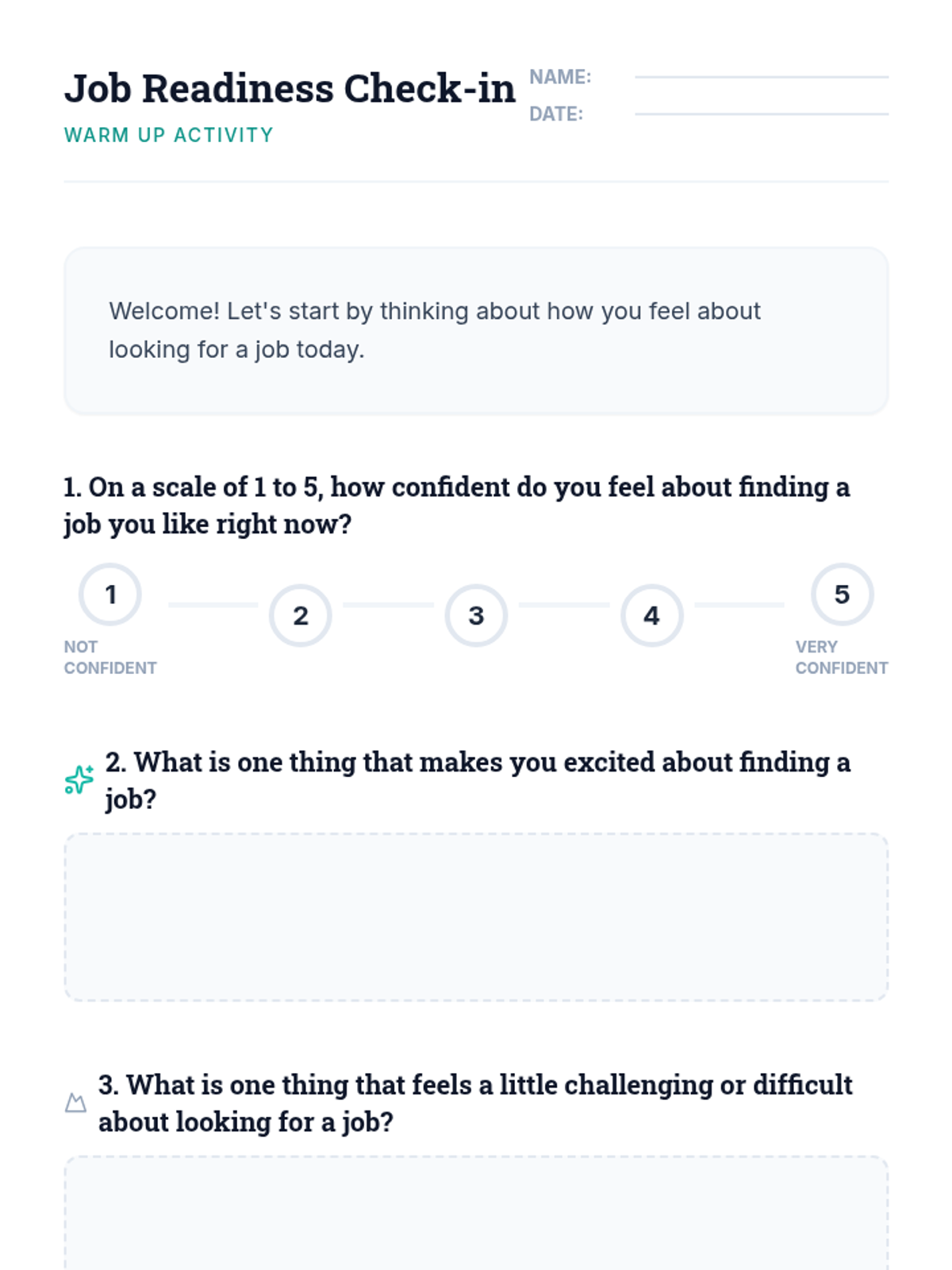Select confidence rating 3

click(x=476, y=616)
